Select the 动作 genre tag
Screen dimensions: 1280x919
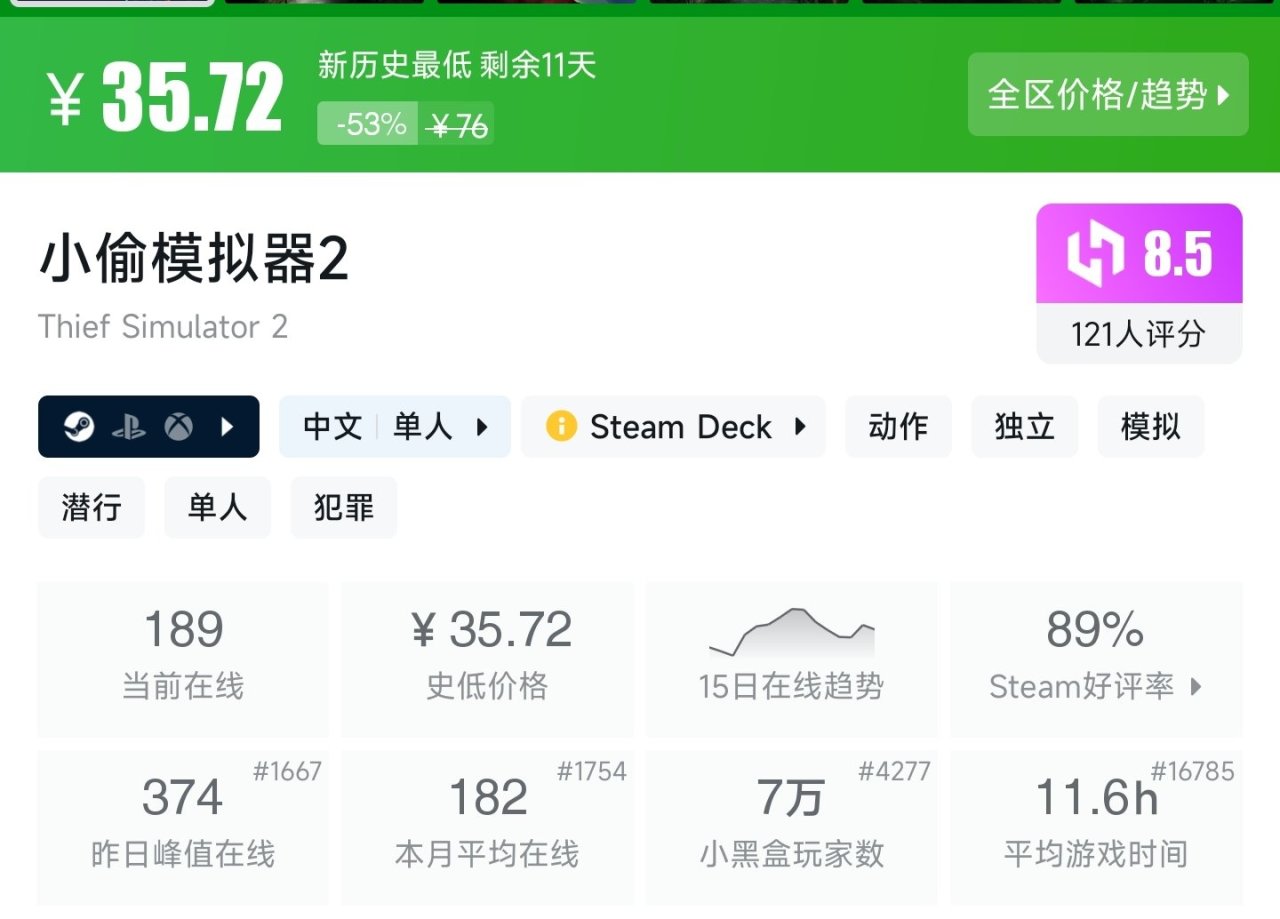[898, 427]
